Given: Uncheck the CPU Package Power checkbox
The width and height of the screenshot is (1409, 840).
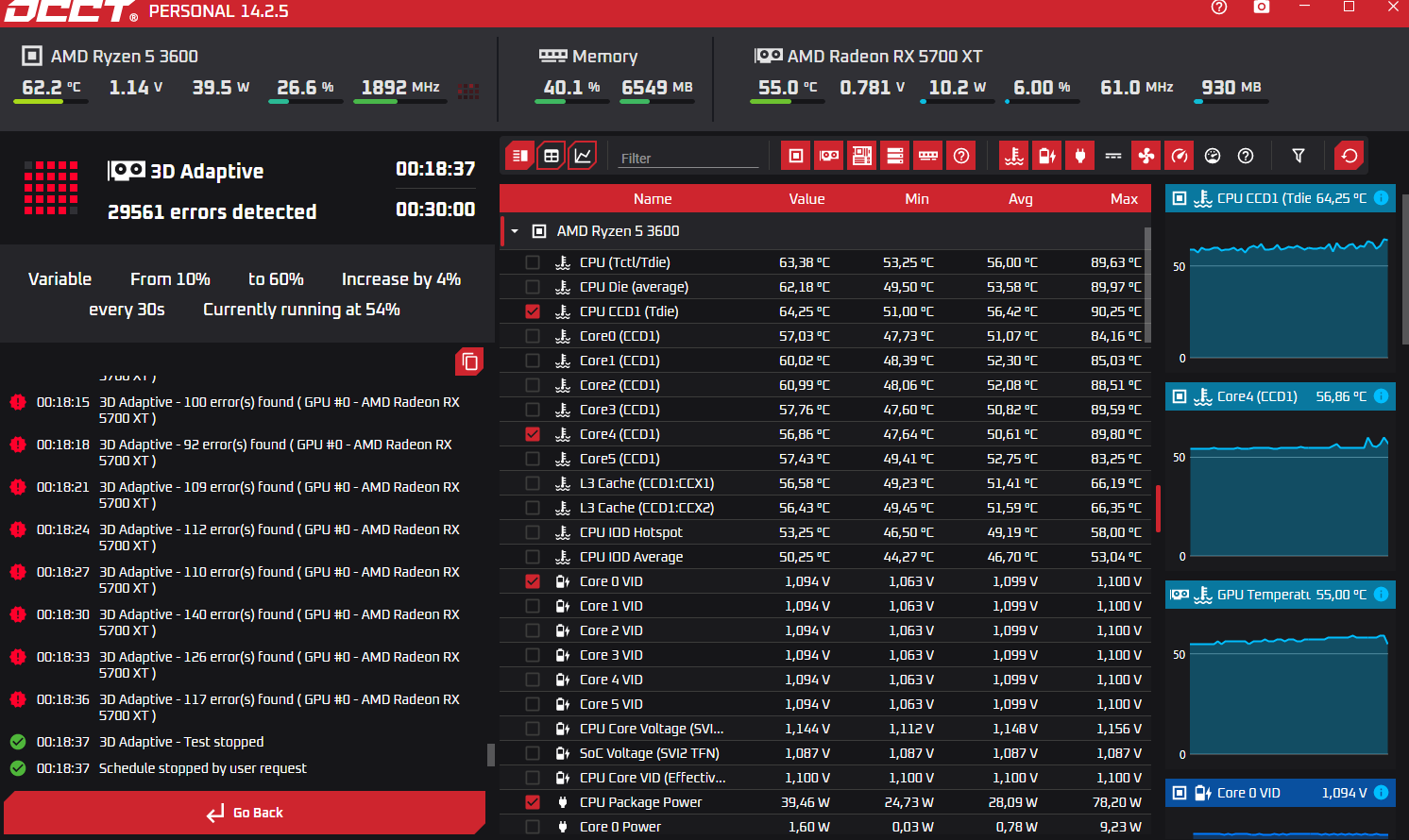Looking at the screenshot, I should (x=533, y=802).
